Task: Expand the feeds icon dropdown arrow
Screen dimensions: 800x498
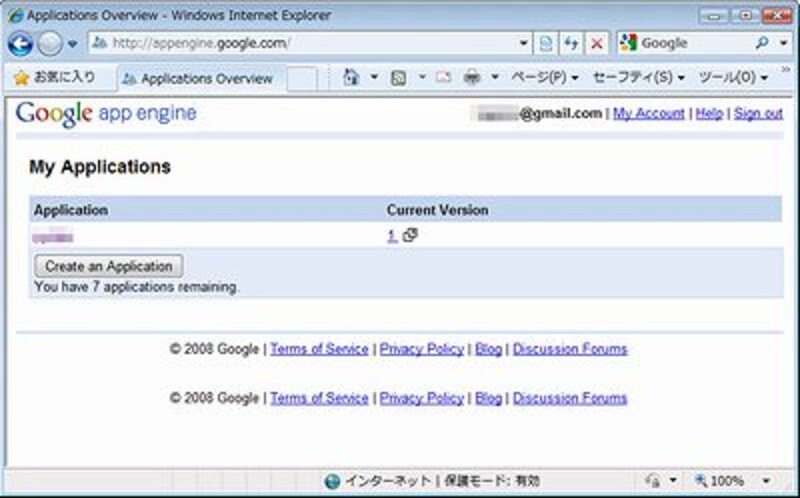Action: click(x=422, y=78)
